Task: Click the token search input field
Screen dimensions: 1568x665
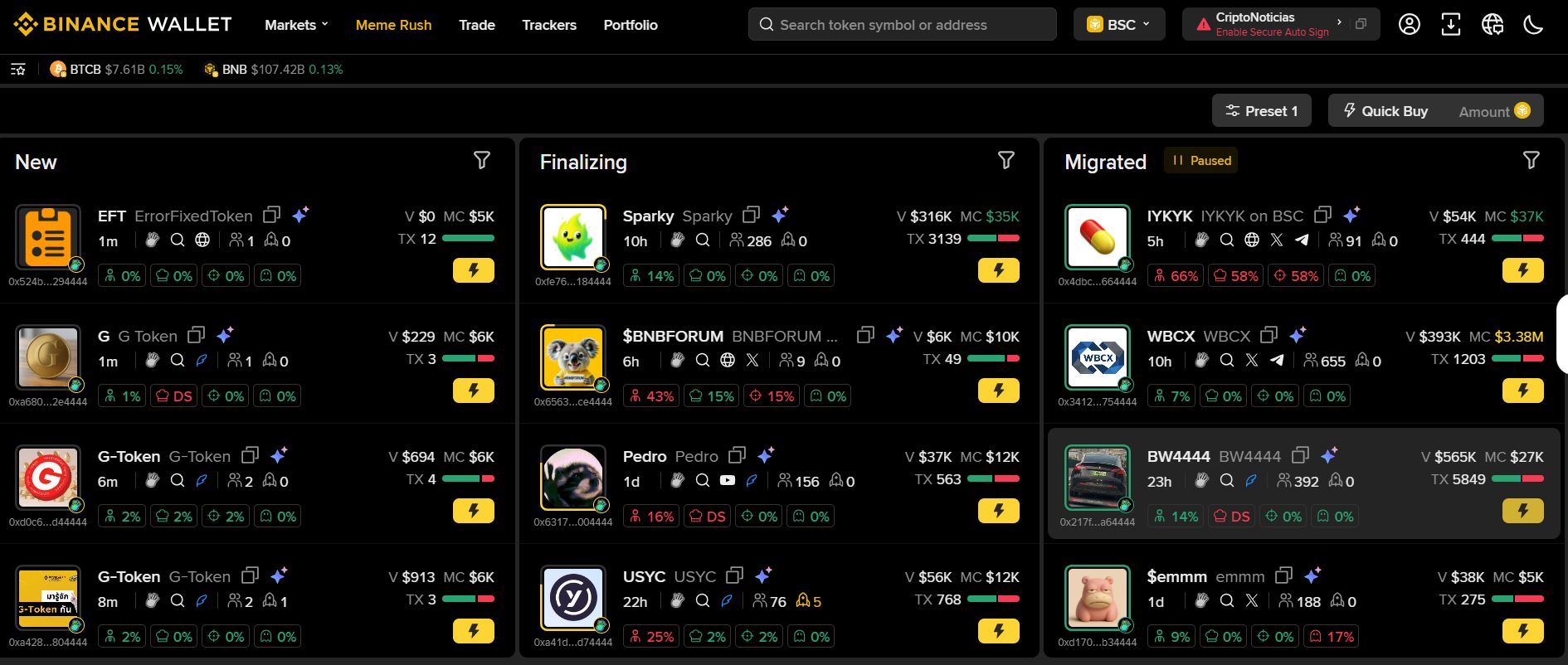Action: (904, 25)
